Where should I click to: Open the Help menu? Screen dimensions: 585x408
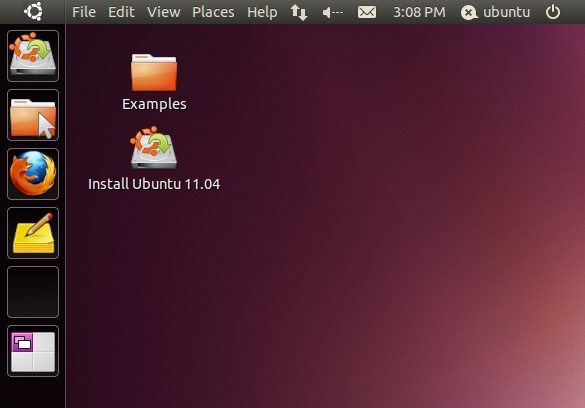click(262, 12)
